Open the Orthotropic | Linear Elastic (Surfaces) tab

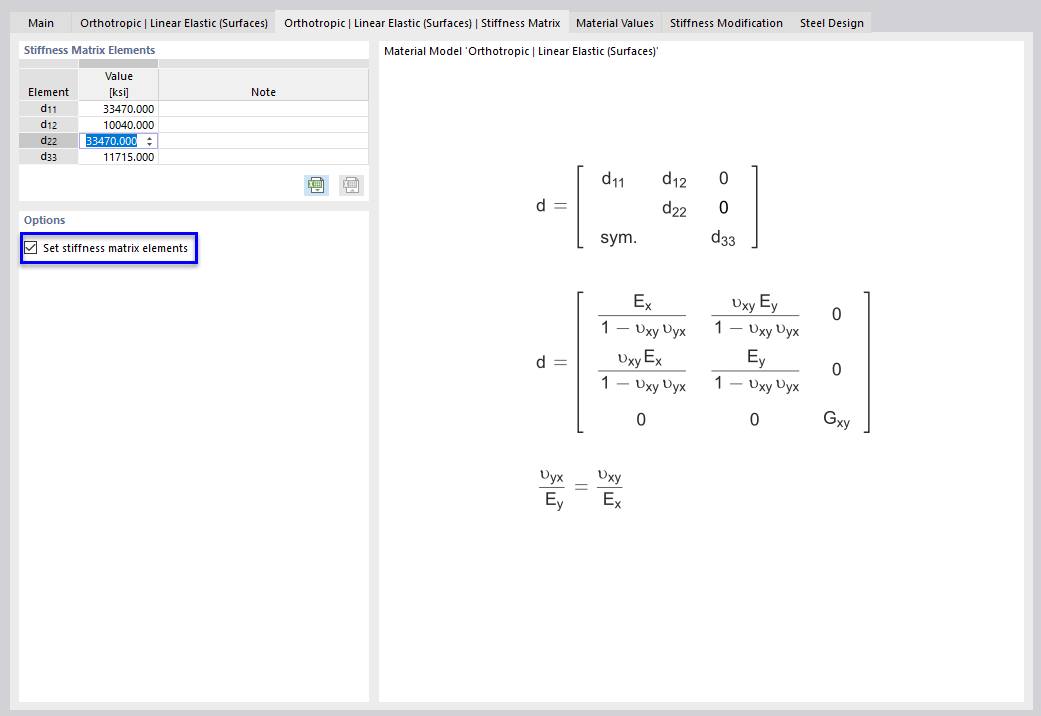click(x=174, y=21)
